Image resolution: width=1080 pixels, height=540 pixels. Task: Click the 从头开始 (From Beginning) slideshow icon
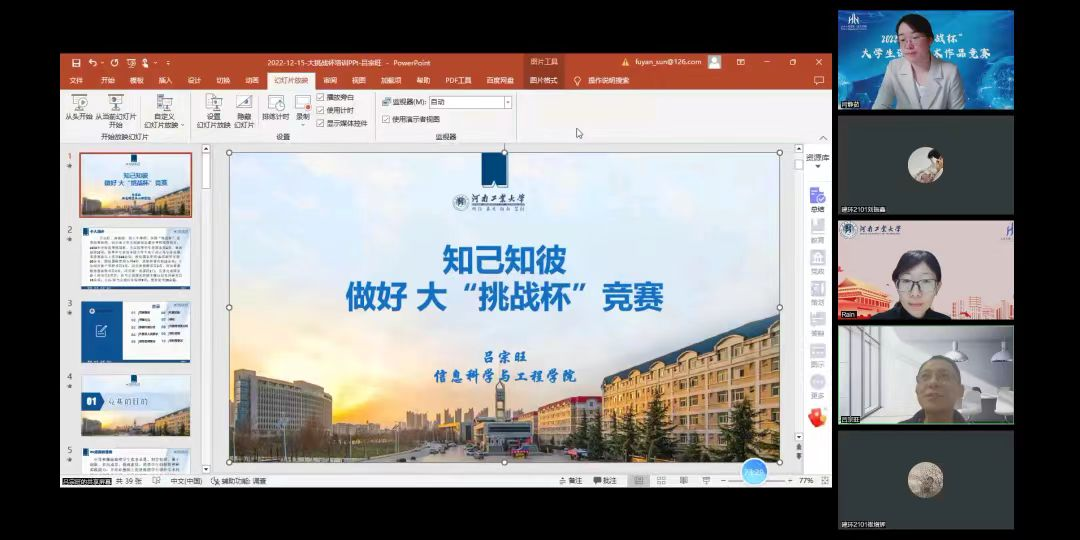[79, 103]
